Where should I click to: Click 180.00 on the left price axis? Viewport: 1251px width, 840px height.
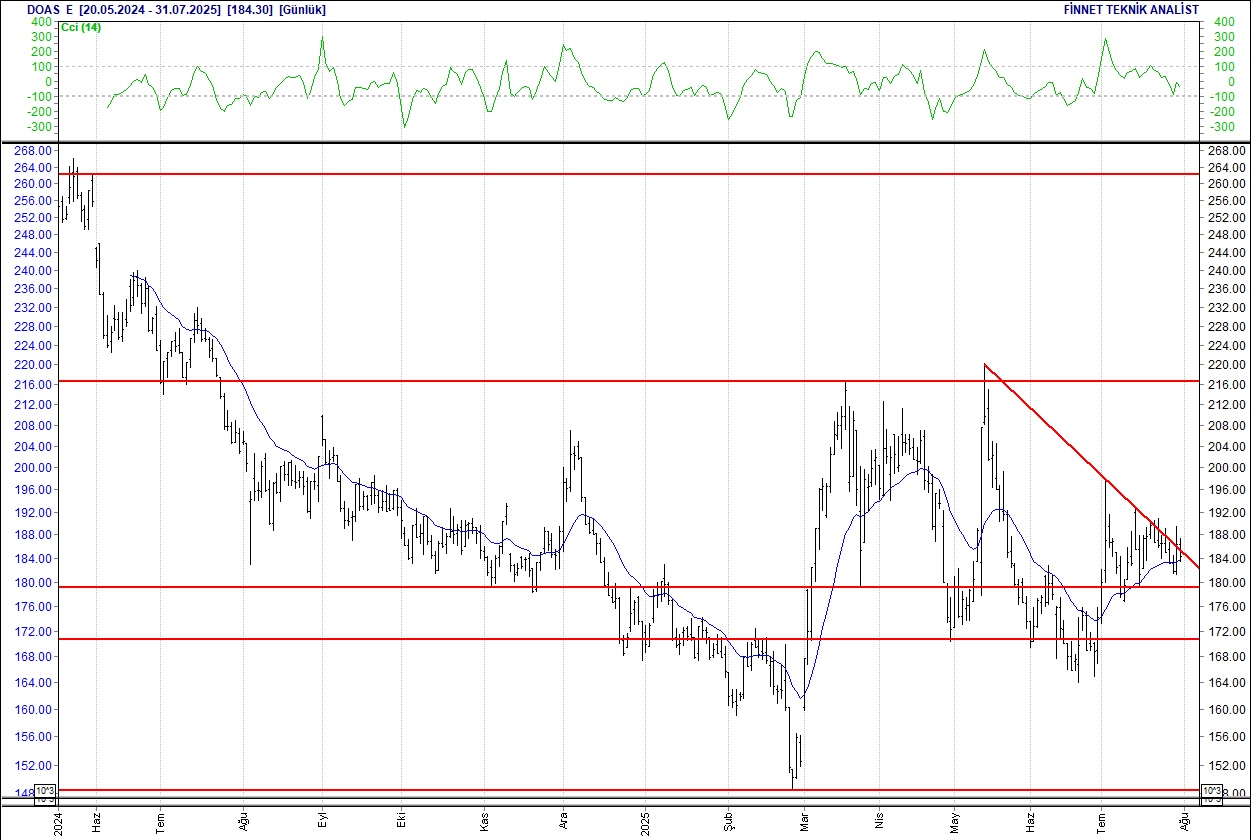[34, 583]
